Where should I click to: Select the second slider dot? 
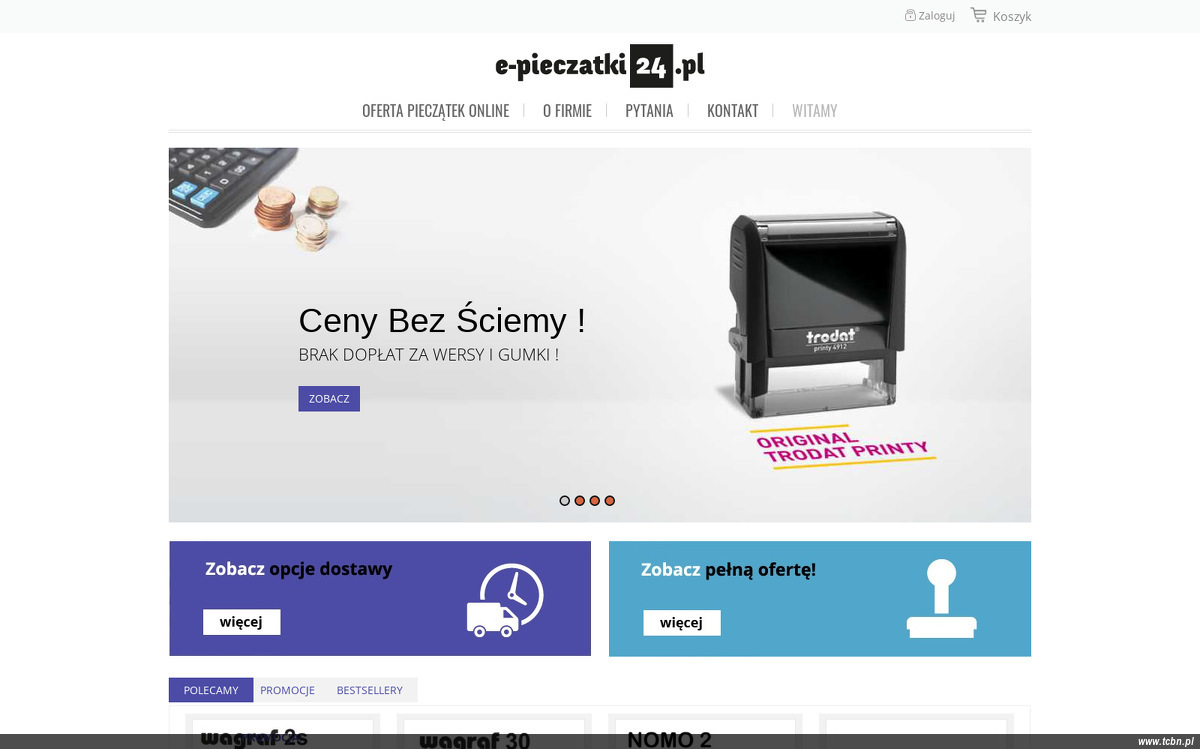click(580, 500)
